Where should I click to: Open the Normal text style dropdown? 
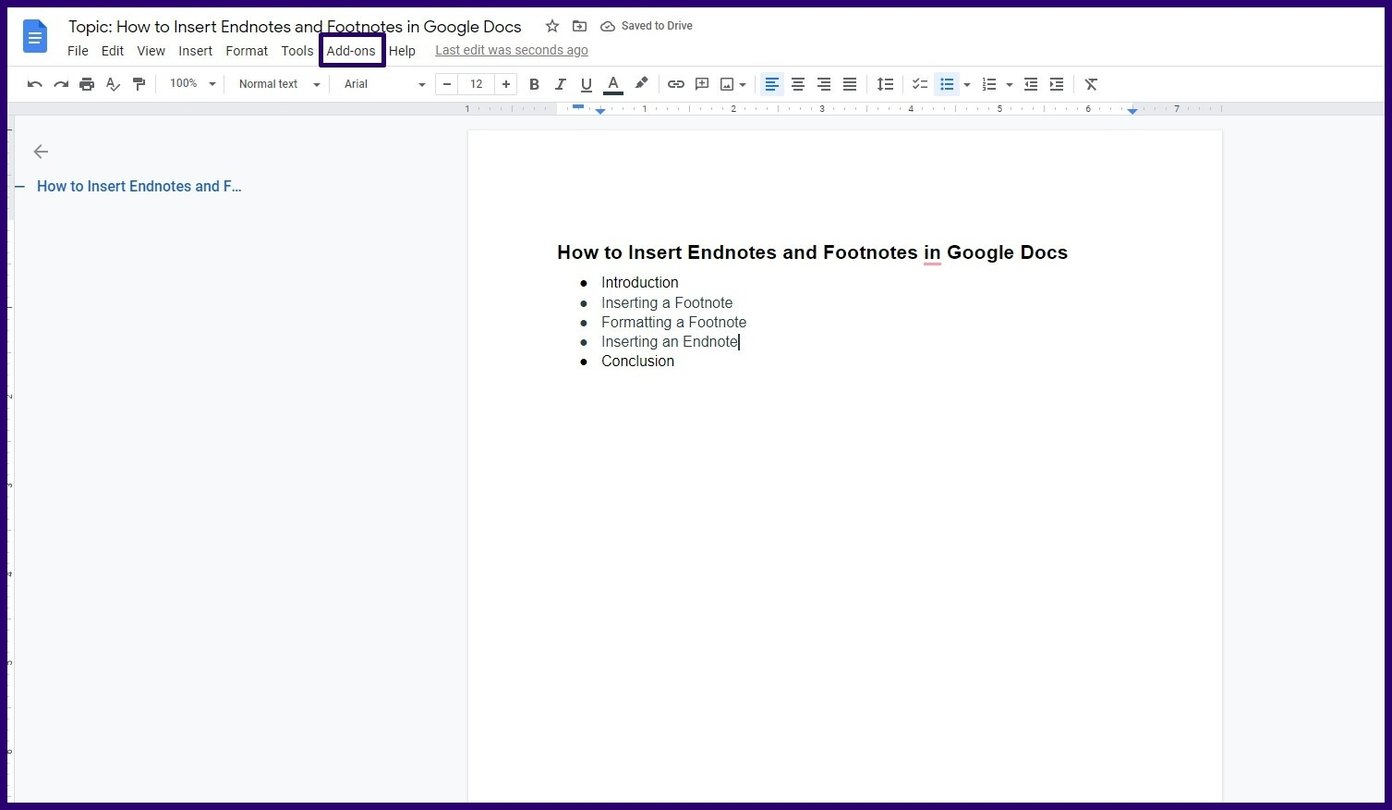279,84
